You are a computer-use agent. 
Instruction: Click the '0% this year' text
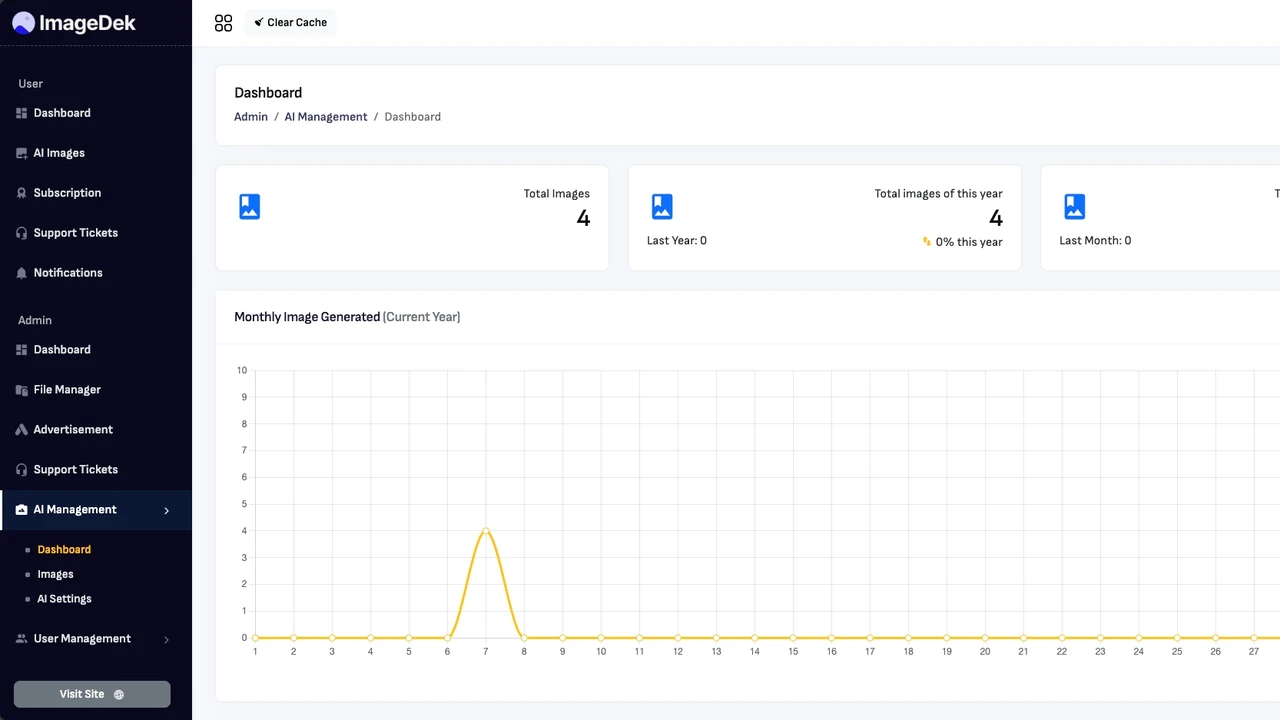(x=969, y=242)
